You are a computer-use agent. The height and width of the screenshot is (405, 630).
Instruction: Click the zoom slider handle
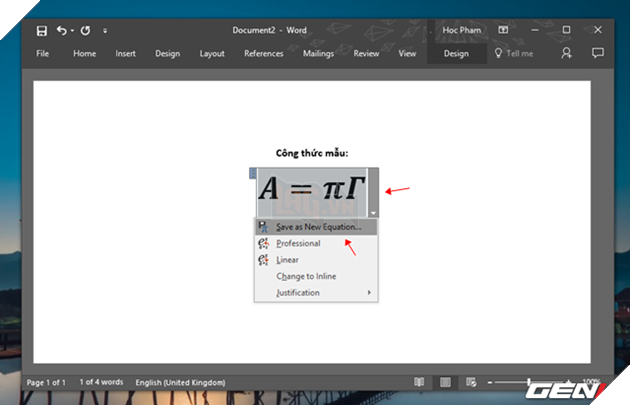click(x=529, y=382)
